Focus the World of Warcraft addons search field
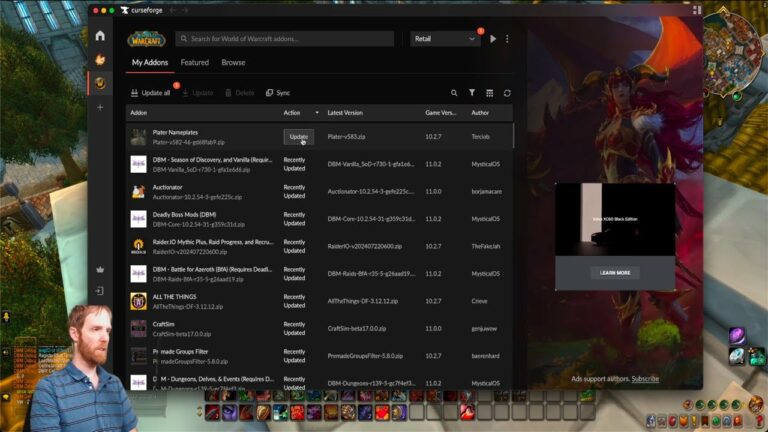 click(x=285, y=39)
